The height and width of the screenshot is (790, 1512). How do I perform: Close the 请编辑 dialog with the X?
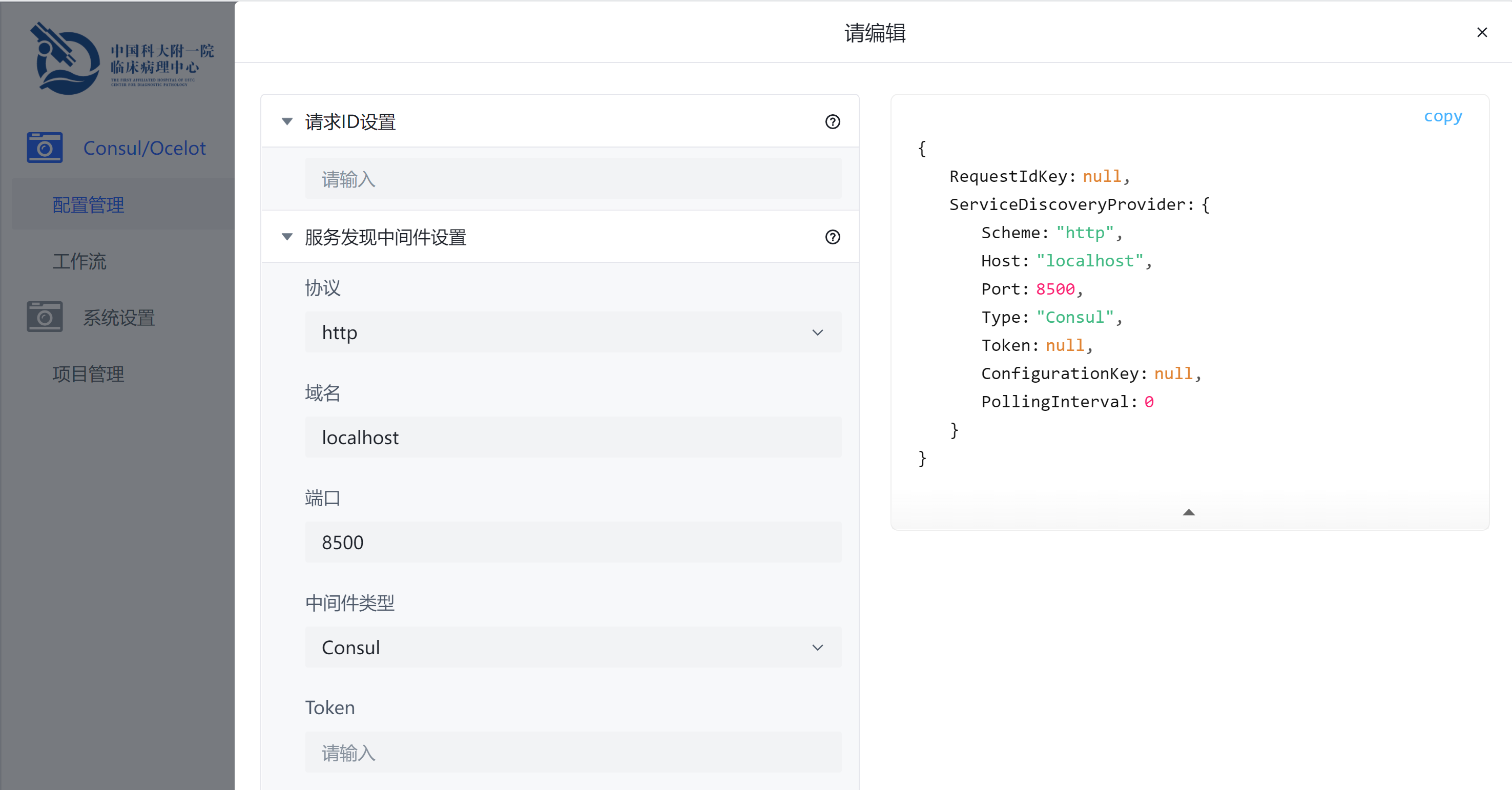coord(1481,32)
